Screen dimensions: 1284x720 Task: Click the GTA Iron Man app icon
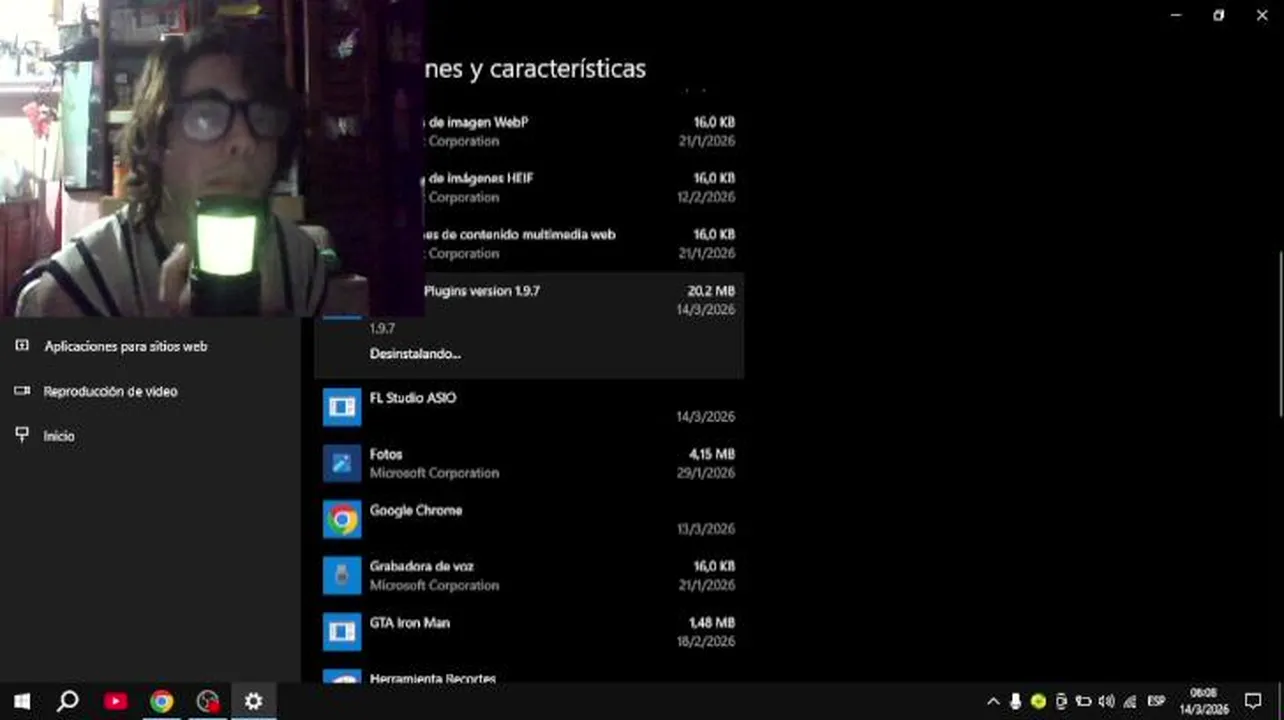[x=342, y=631]
